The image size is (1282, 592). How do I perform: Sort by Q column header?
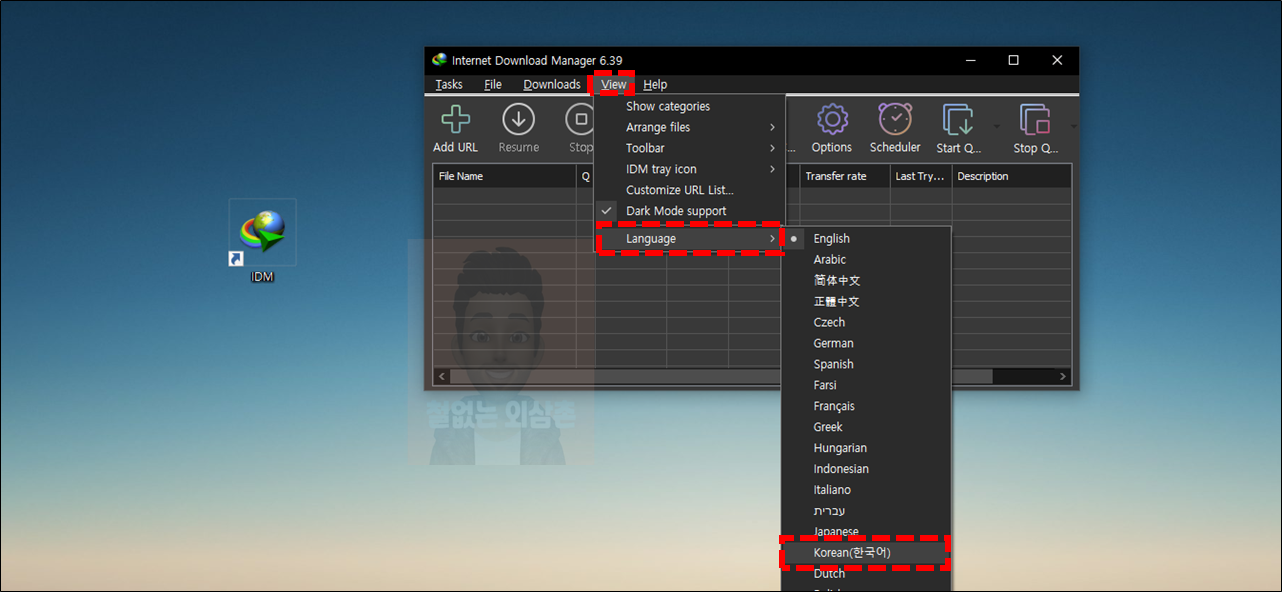tap(585, 176)
